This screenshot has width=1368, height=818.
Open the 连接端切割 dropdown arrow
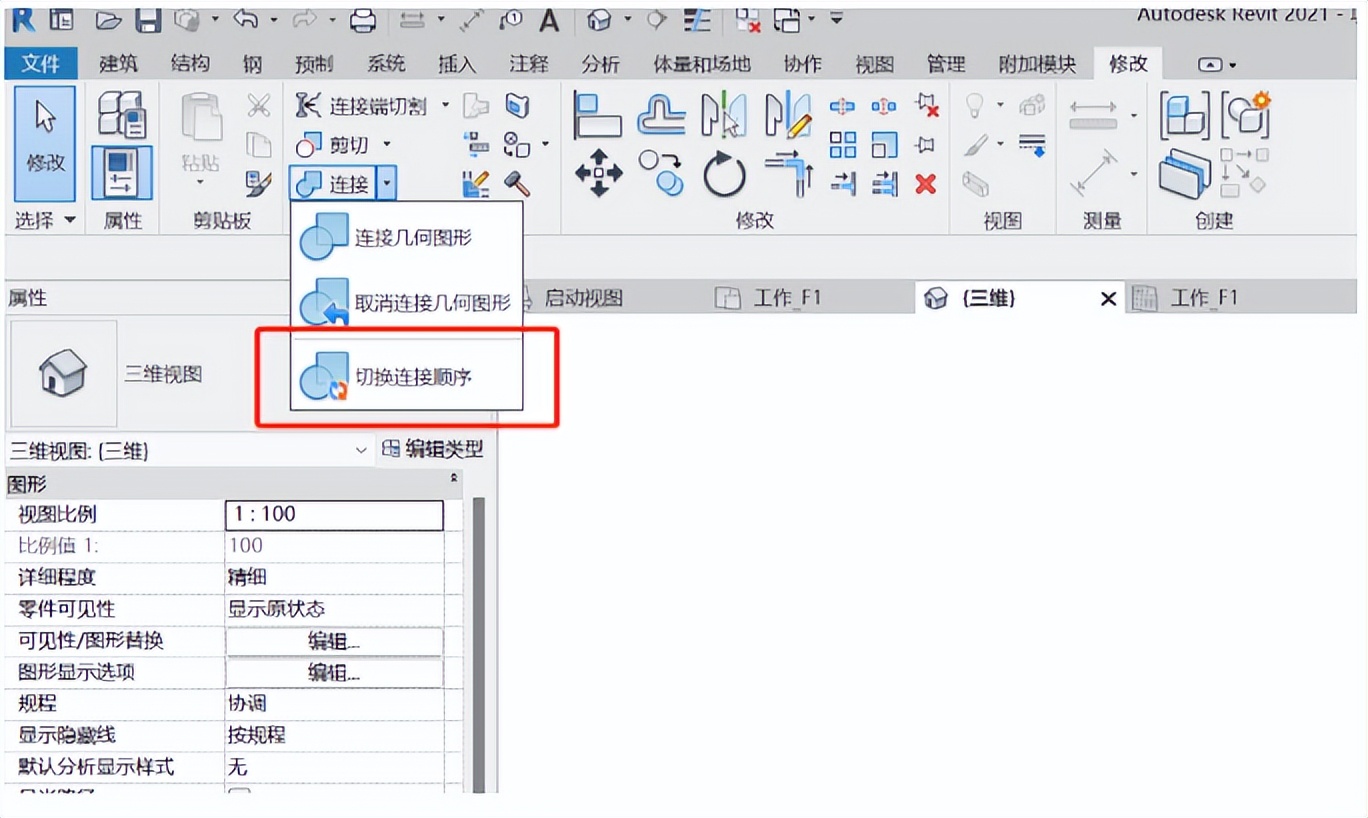pyautogui.click(x=446, y=106)
